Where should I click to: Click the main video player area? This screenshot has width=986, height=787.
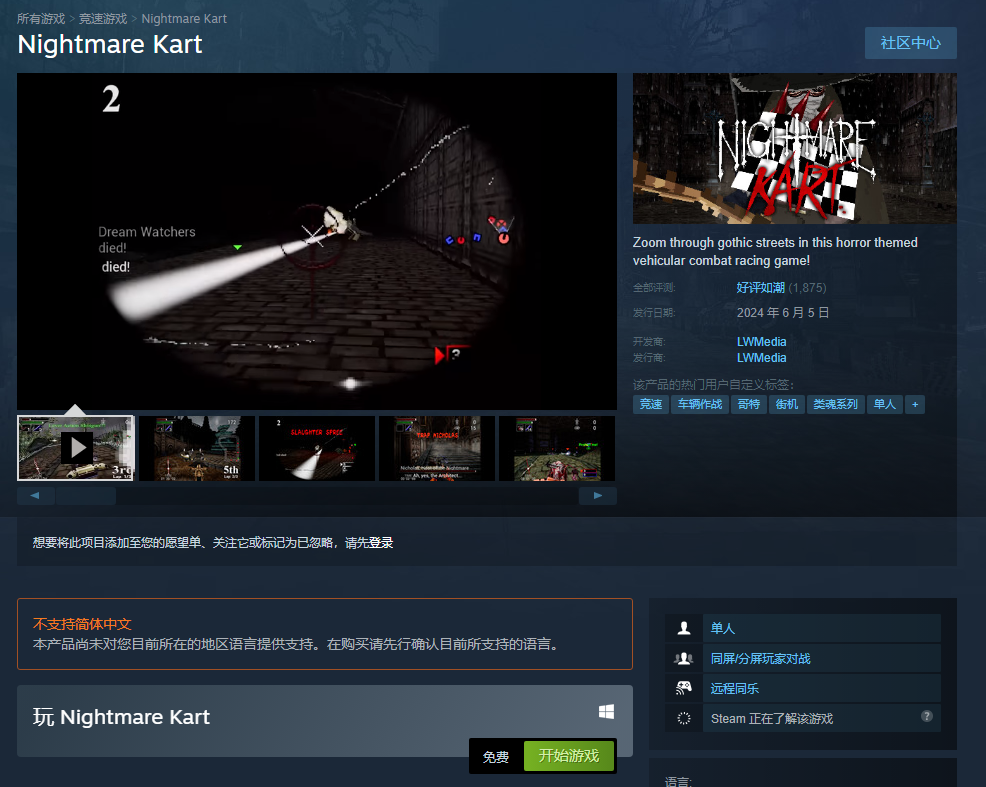click(317, 241)
